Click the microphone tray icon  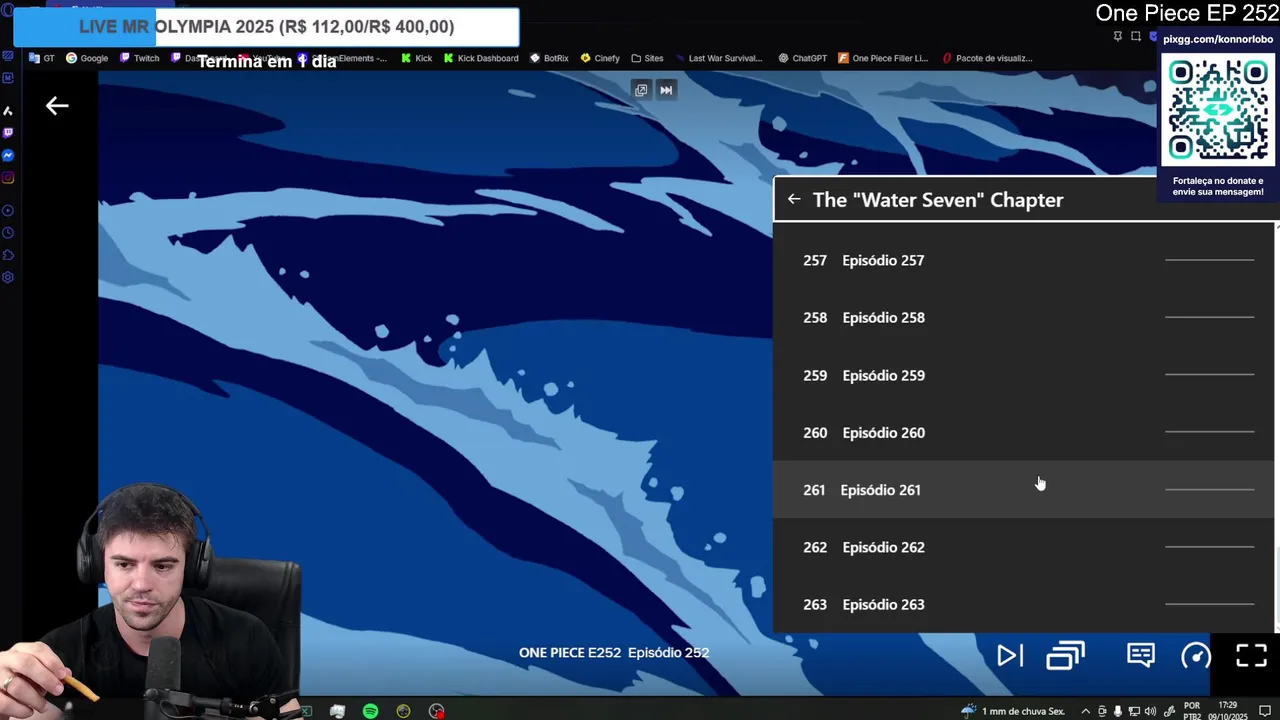pos(1118,711)
